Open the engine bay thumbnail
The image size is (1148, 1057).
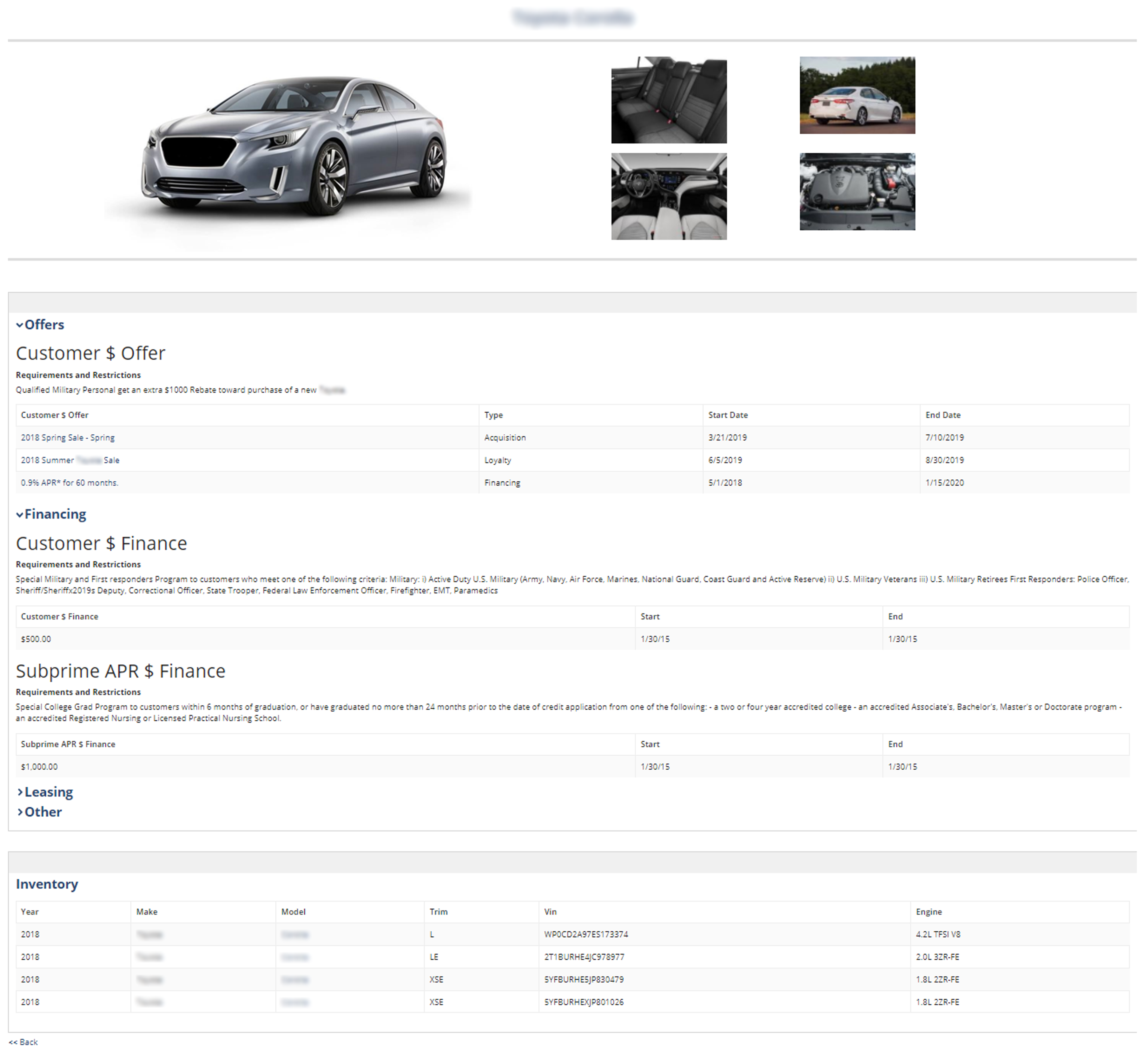pyautogui.click(x=857, y=192)
